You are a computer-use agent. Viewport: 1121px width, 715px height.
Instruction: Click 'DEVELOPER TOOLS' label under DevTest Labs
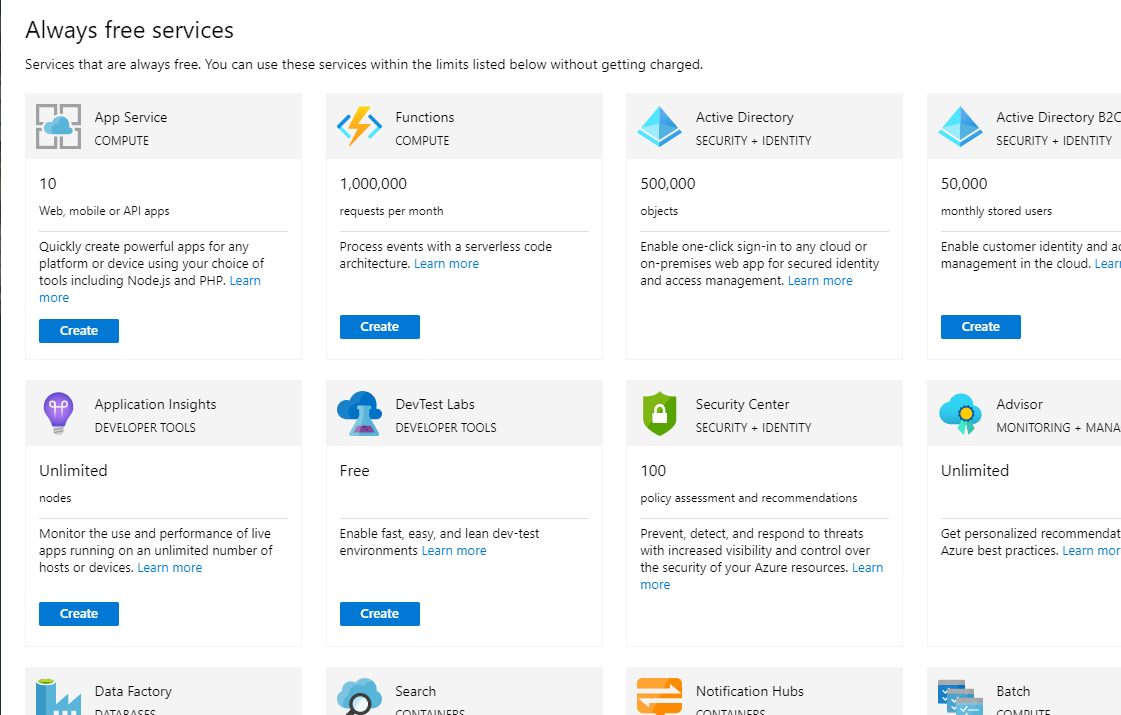pos(446,428)
